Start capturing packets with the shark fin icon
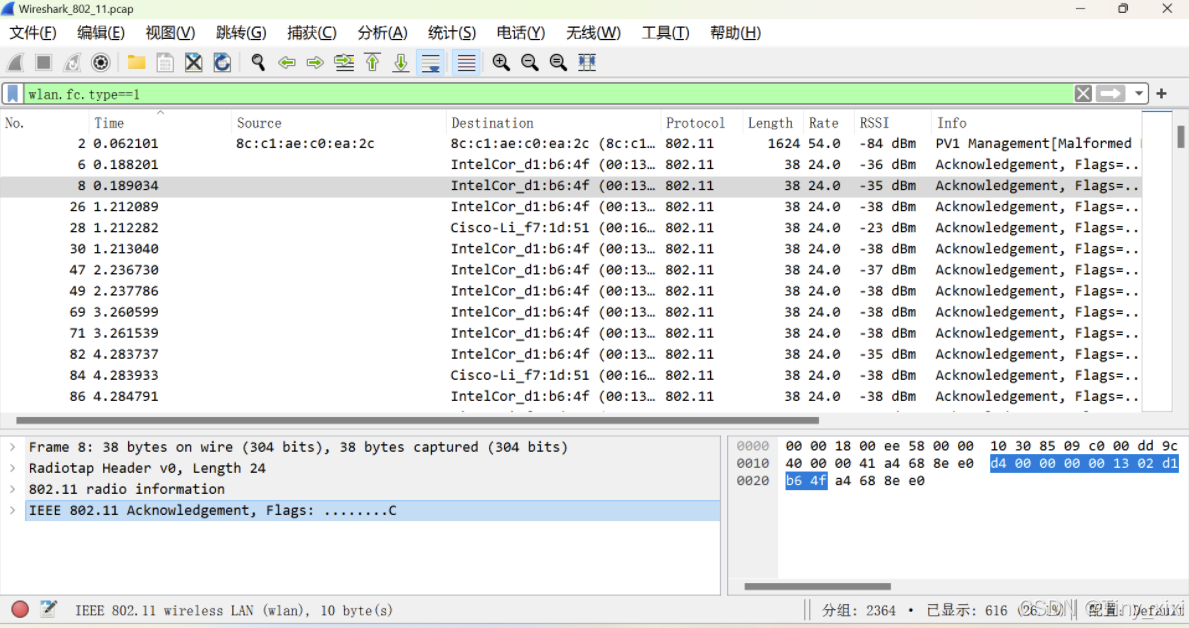Screen dimensions: 1189x628 [x=14, y=62]
